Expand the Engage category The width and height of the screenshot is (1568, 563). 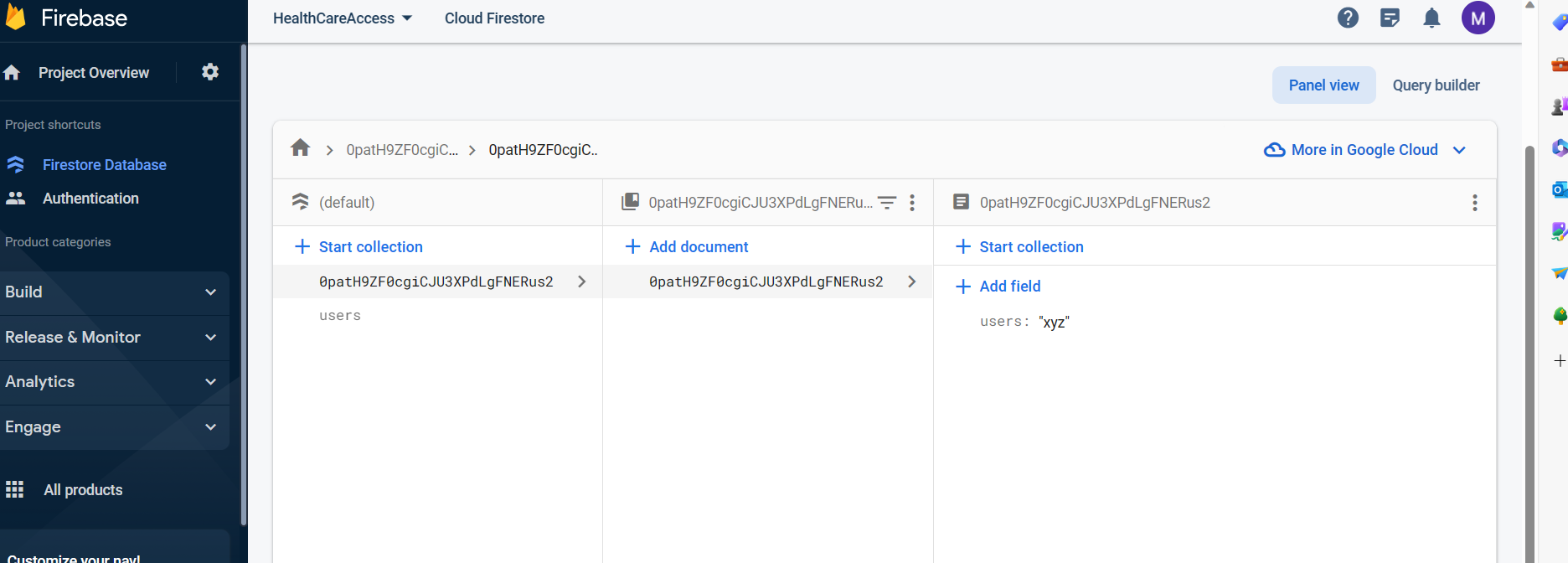pos(113,427)
